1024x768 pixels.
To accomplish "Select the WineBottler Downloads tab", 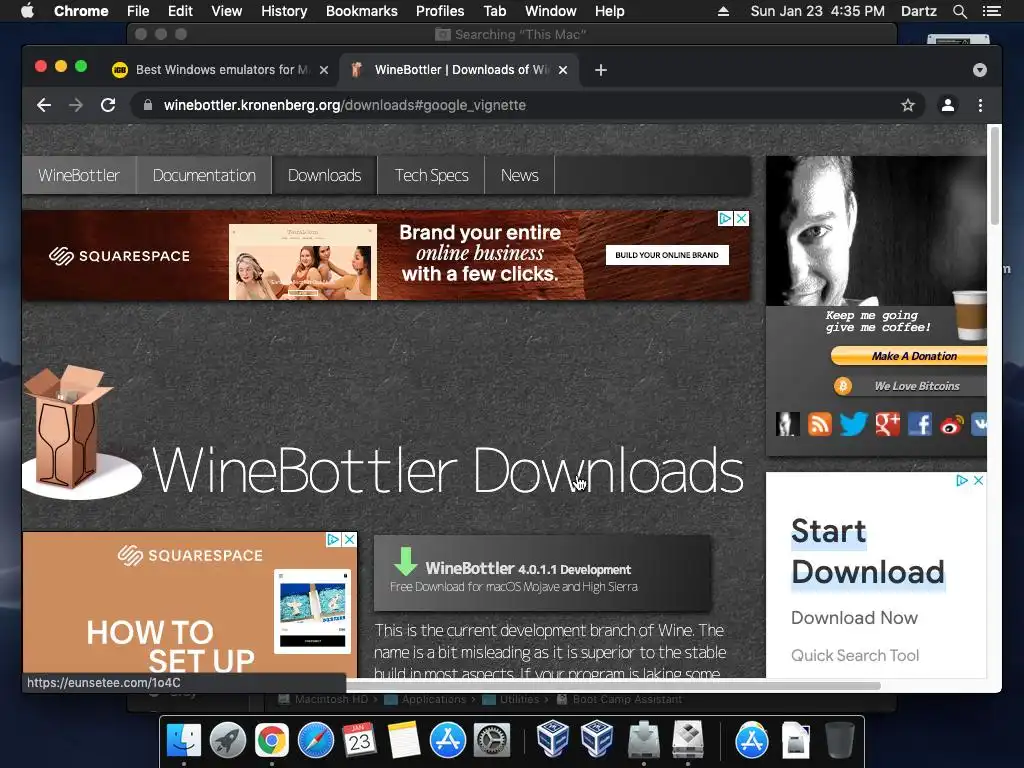I will click(x=460, y=70).
